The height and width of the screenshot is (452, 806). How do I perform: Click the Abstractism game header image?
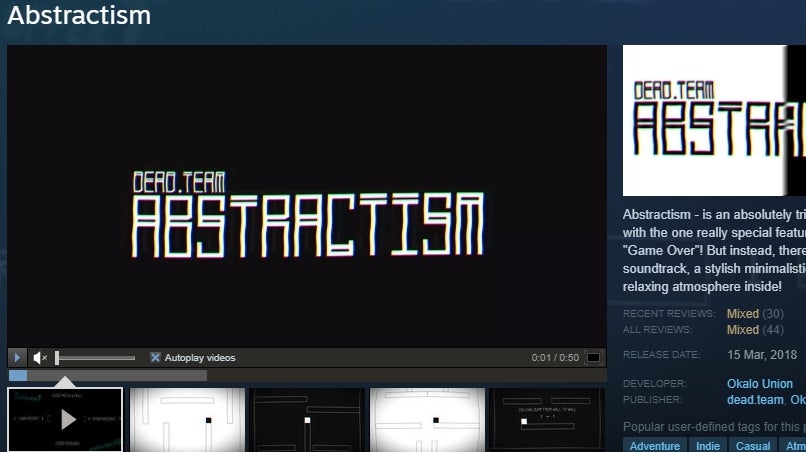pyautogui.click(x=714, y=120)
